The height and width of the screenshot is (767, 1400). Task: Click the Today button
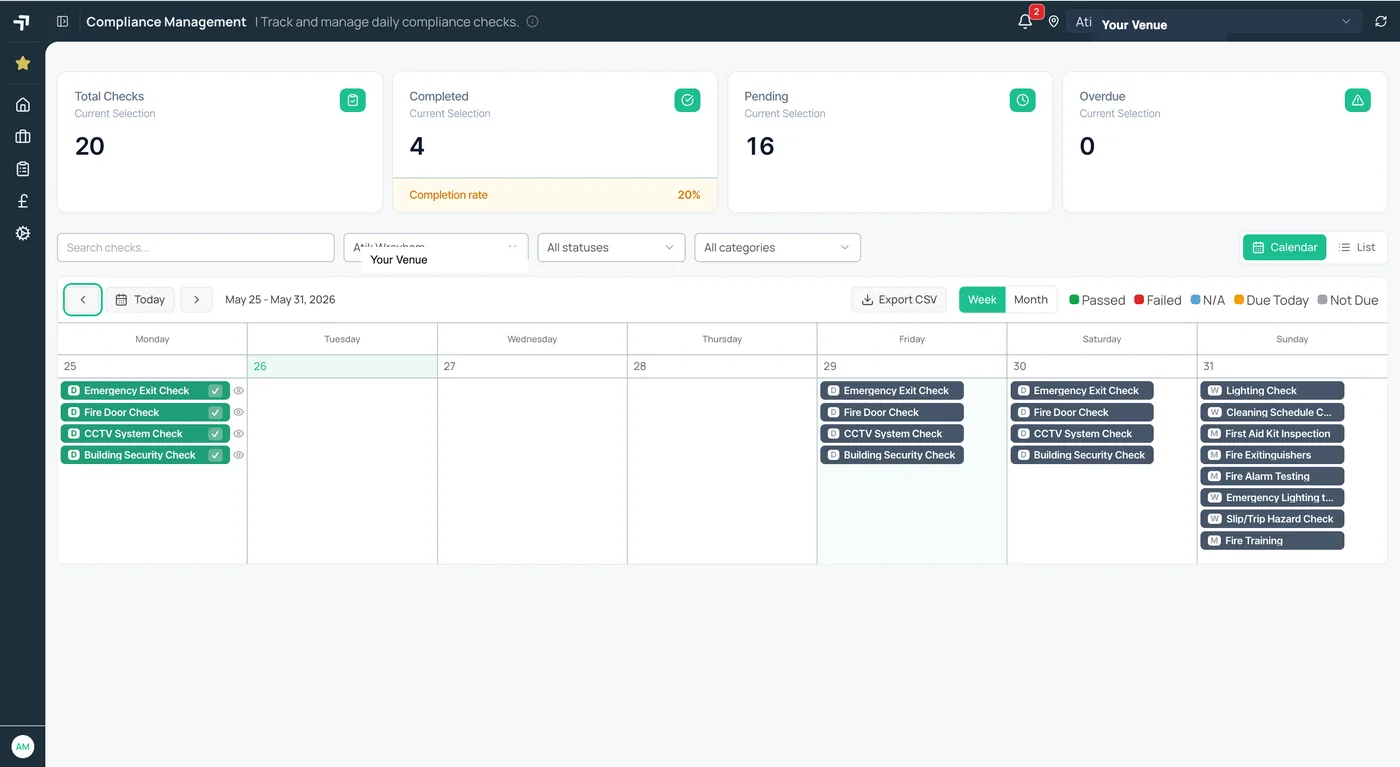click(140, 300)
